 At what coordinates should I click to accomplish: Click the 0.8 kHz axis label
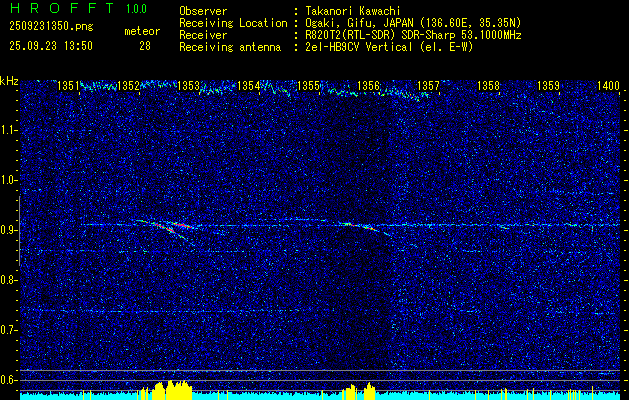pyautogui.click(x=8, y=280)
